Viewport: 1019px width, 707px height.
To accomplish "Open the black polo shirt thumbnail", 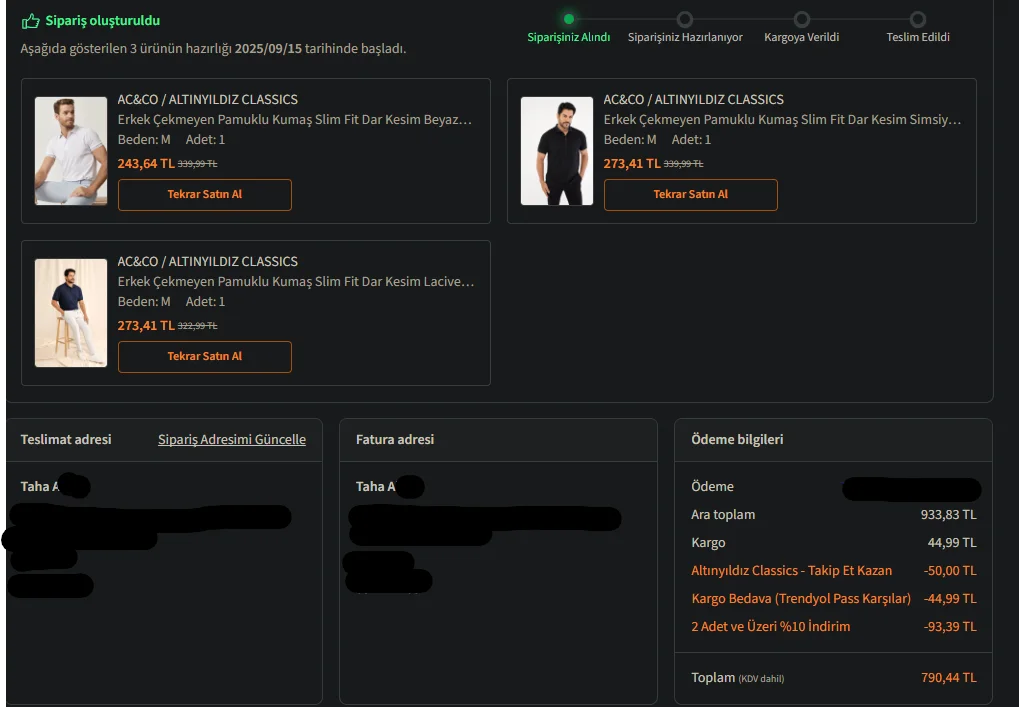I will tap(557, 151).
